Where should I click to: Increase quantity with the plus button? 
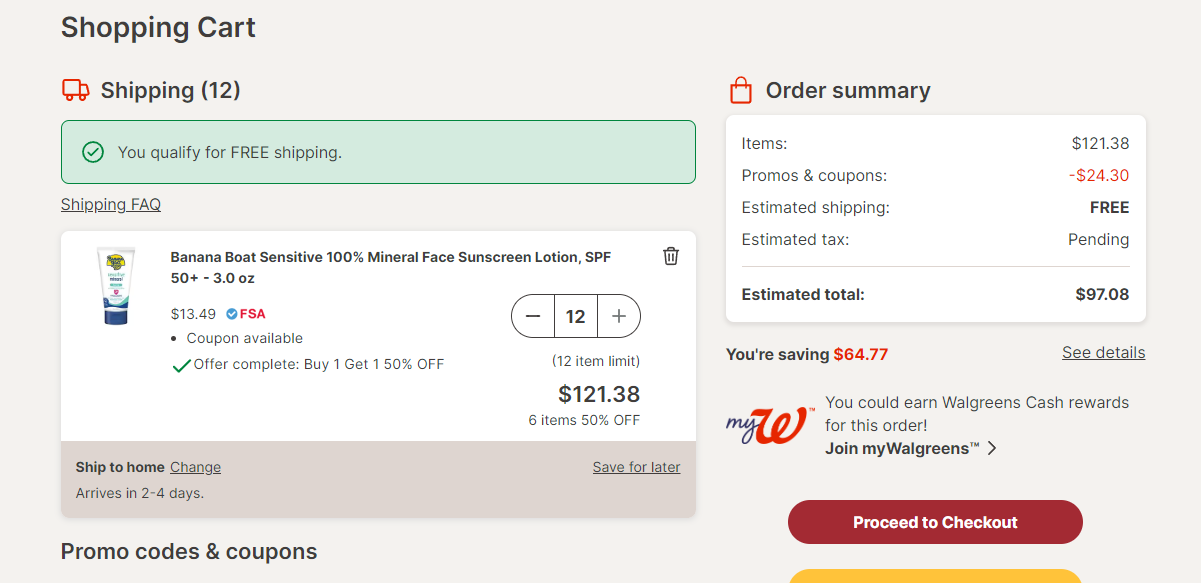[619, 316]
